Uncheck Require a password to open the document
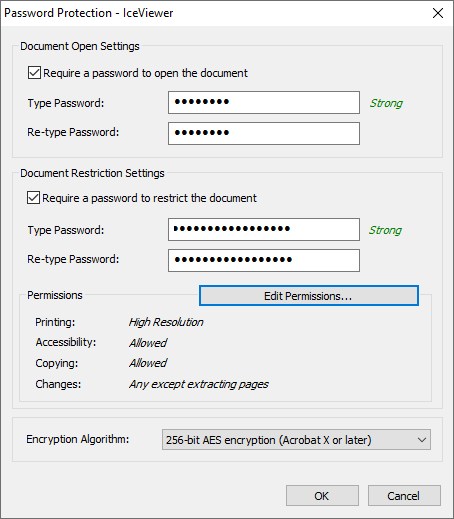The image size is (454, 519). point(34,73)
